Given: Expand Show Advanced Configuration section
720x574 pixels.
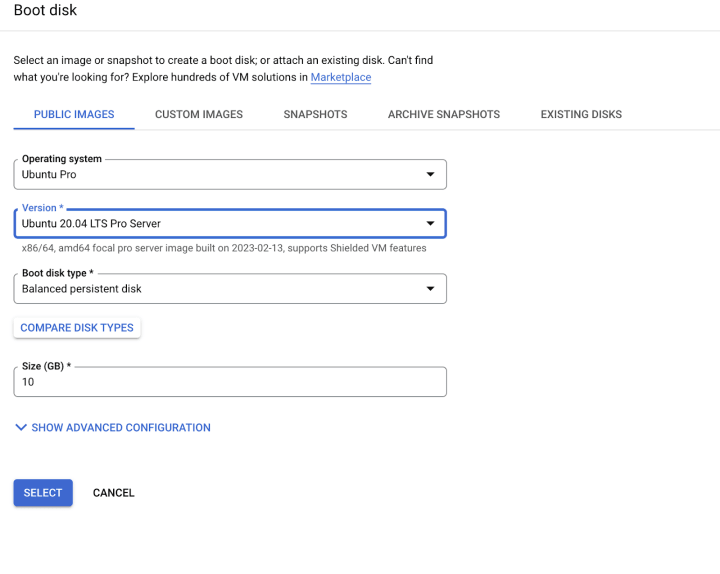Looking at the screenshot, I should point(120,428).
